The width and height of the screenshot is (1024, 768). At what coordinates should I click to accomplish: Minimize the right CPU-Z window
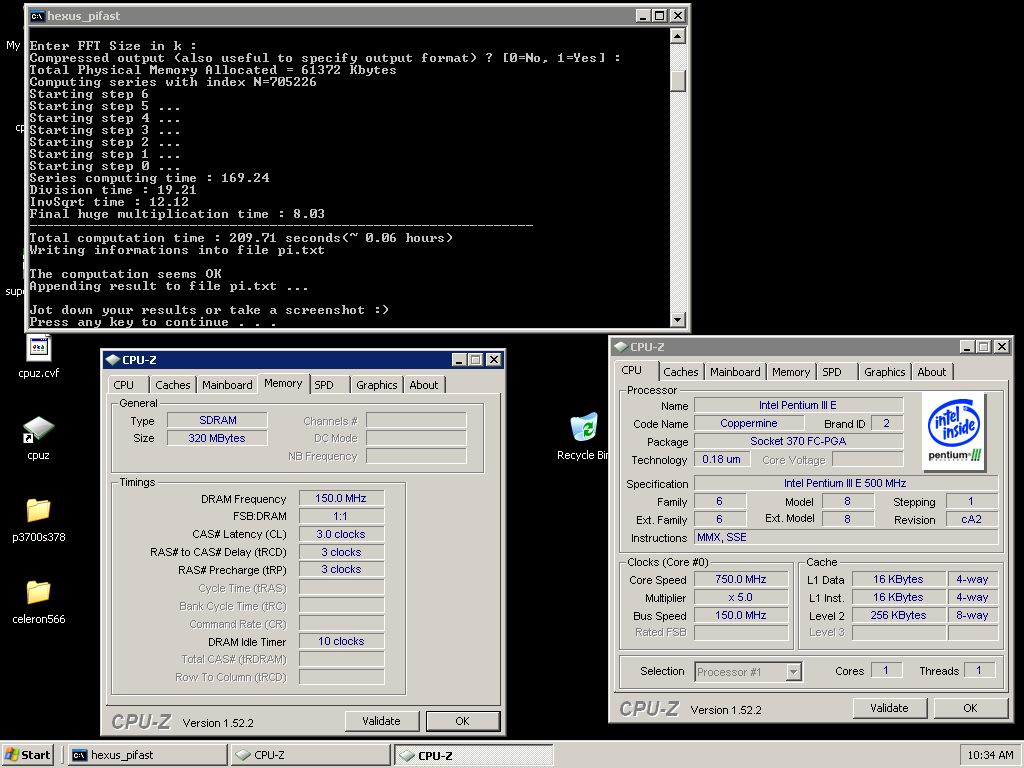[967, 347]
